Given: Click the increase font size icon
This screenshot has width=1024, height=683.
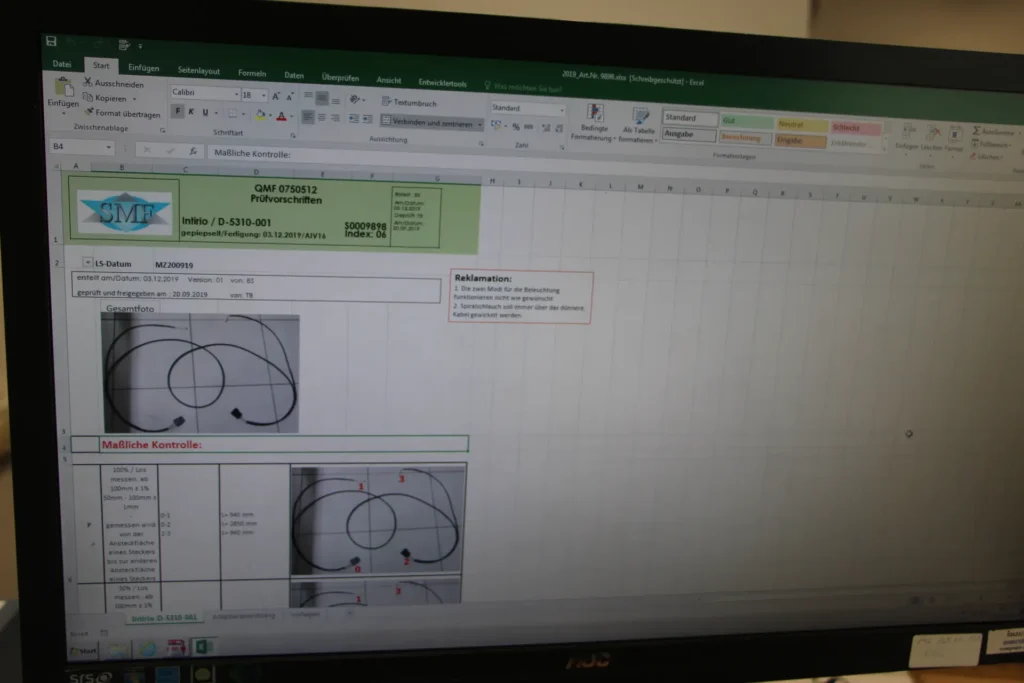Looking at the screenshot, I should click(x=276, y=97).
